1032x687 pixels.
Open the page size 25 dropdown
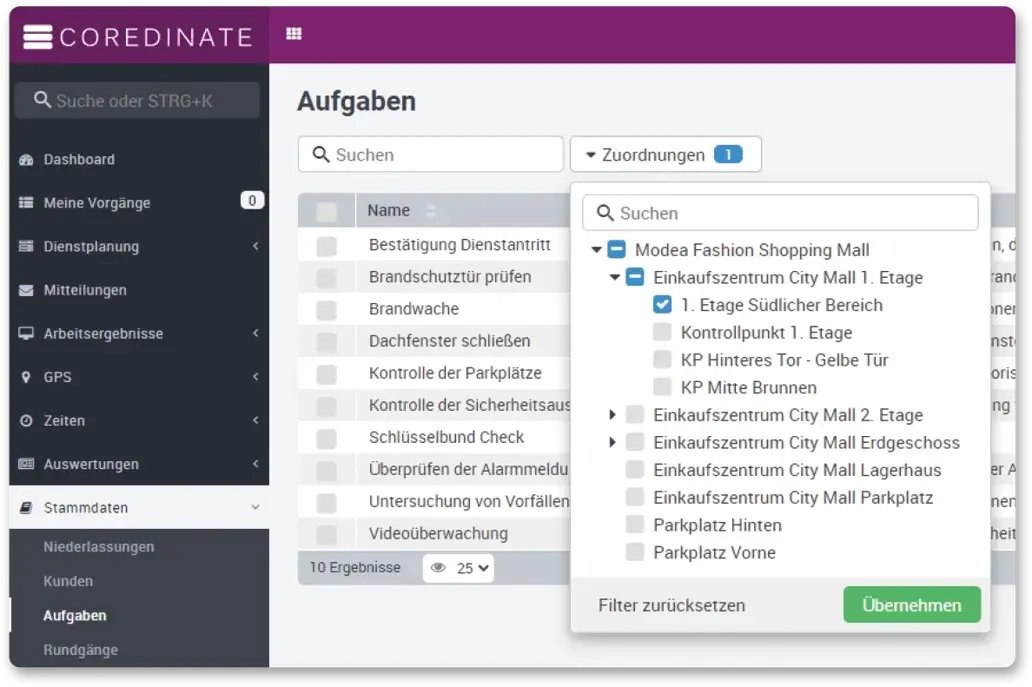[x=473, y=568]
